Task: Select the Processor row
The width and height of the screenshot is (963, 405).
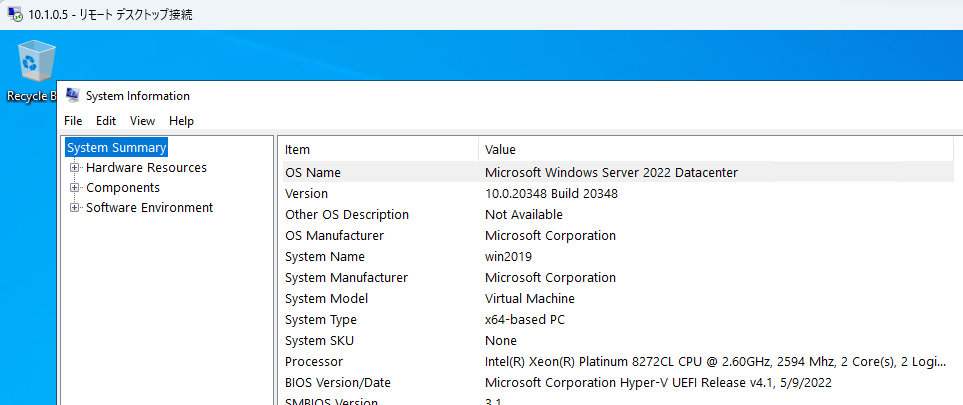Action: click(x=617, y=362)
